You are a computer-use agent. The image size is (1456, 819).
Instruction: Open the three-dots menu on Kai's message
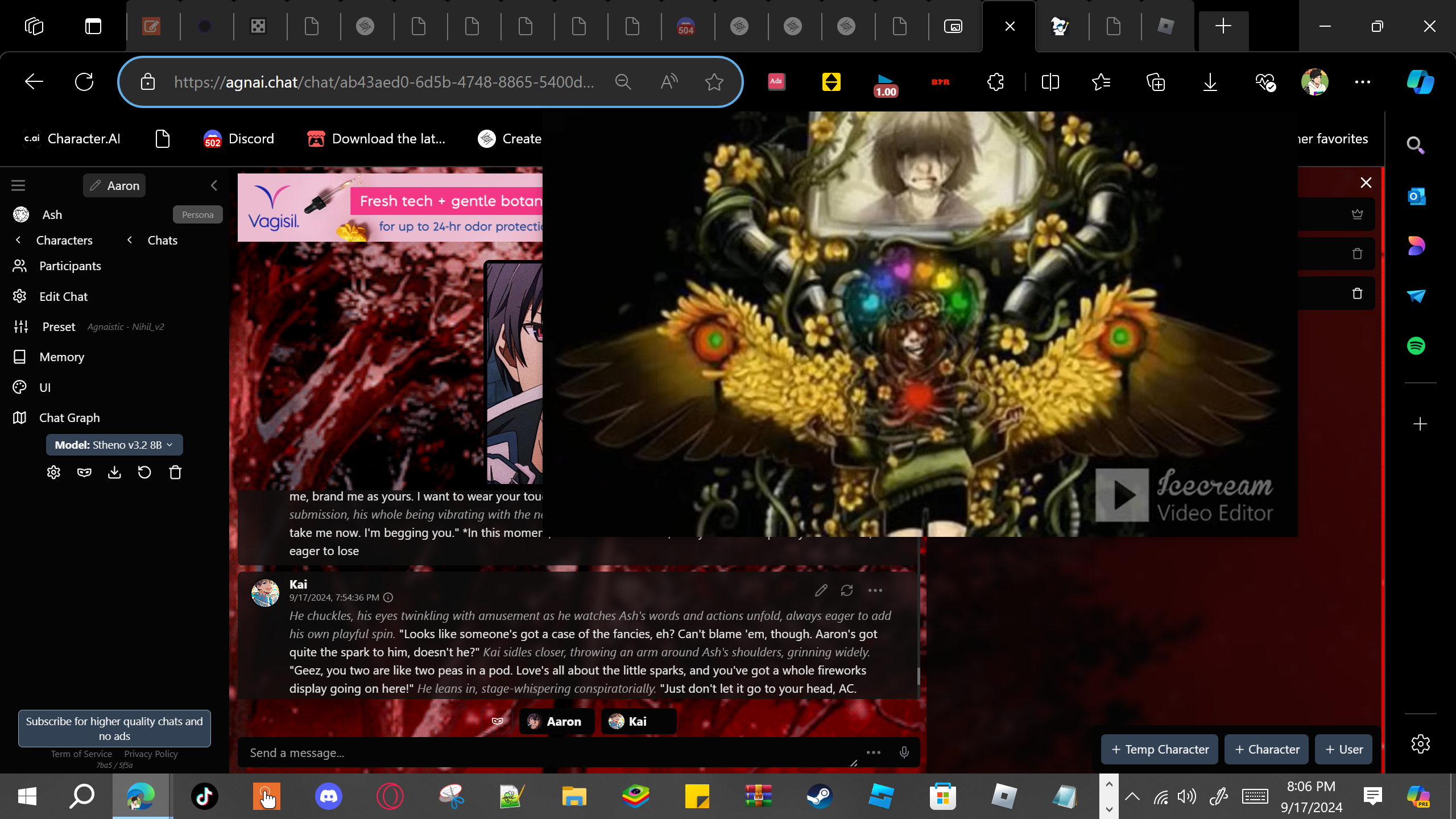875,590
